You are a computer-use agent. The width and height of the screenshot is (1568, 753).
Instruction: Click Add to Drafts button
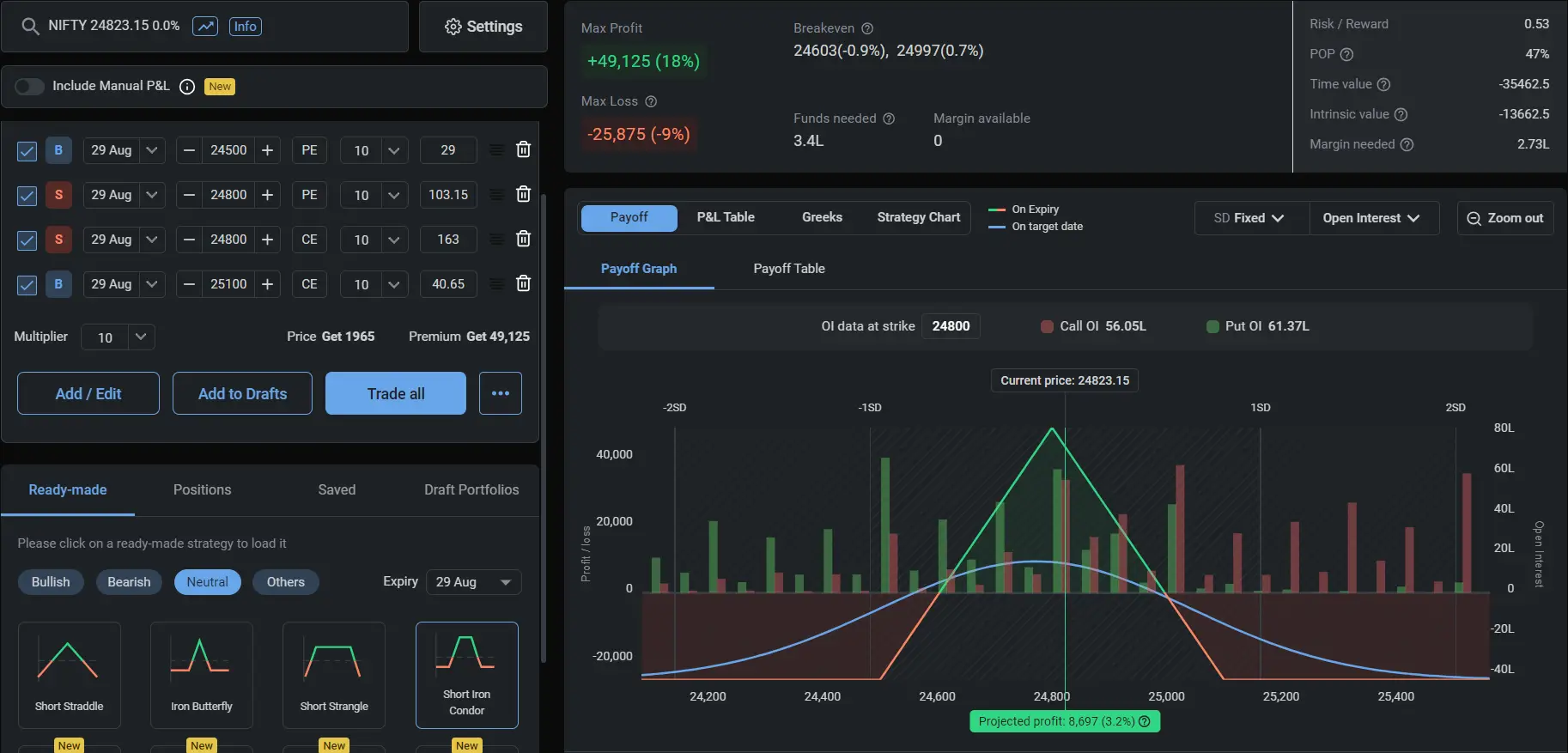coord(242,393)
